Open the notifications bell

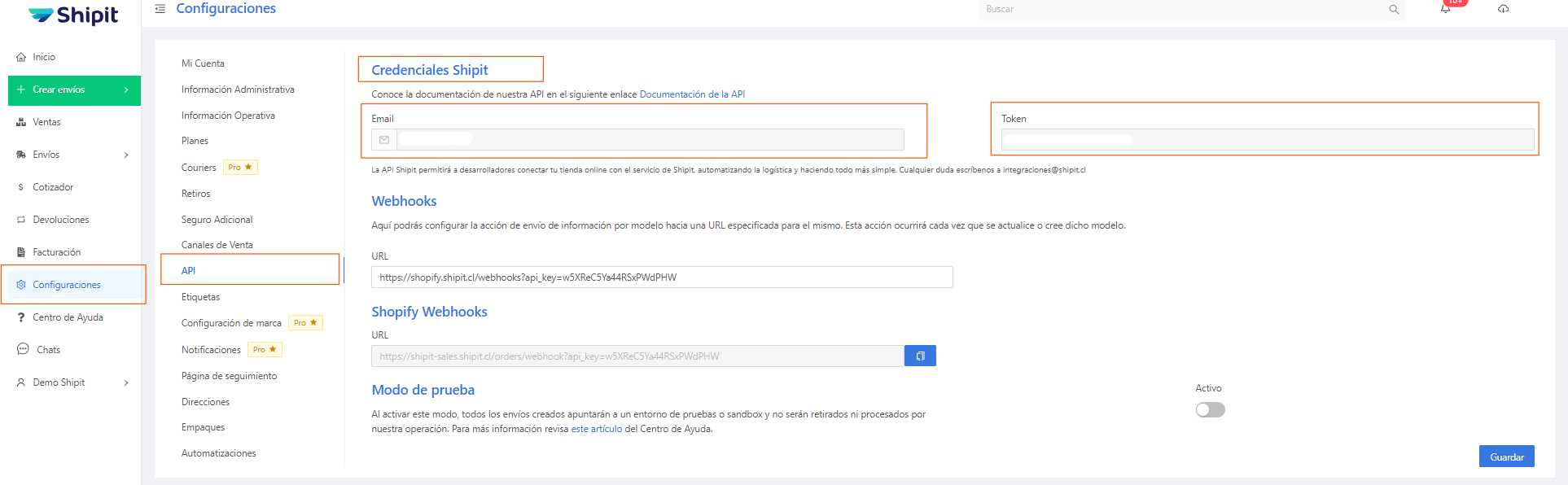[x=1446, y=9]
